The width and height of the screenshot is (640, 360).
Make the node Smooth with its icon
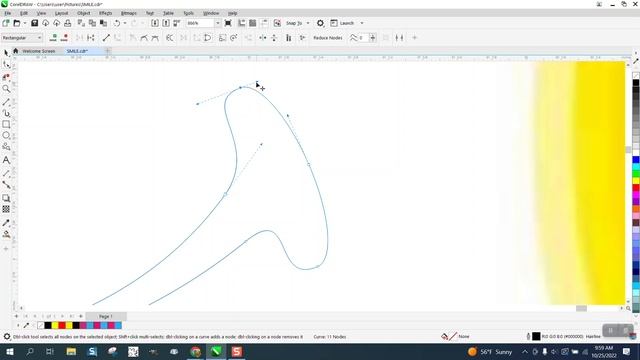(x=144, y=38)
